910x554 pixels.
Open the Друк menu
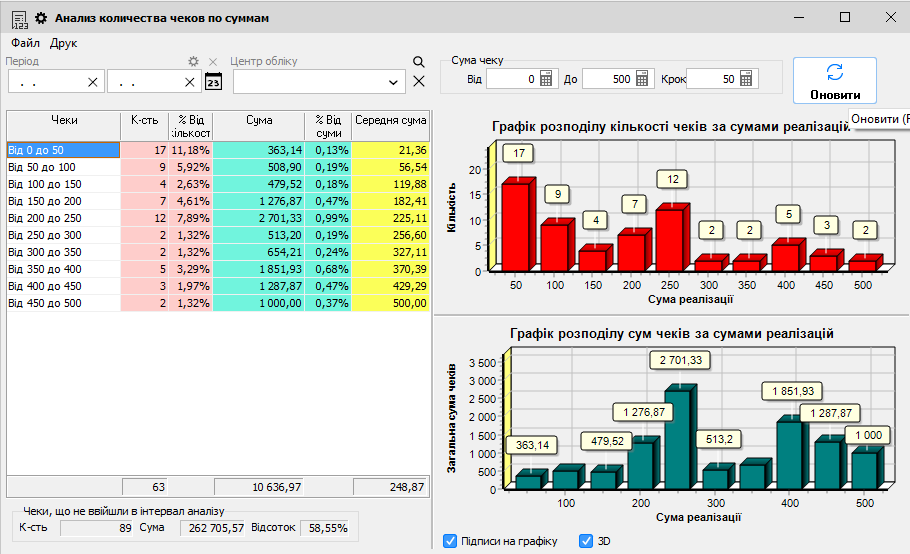(x=63, y=43)
